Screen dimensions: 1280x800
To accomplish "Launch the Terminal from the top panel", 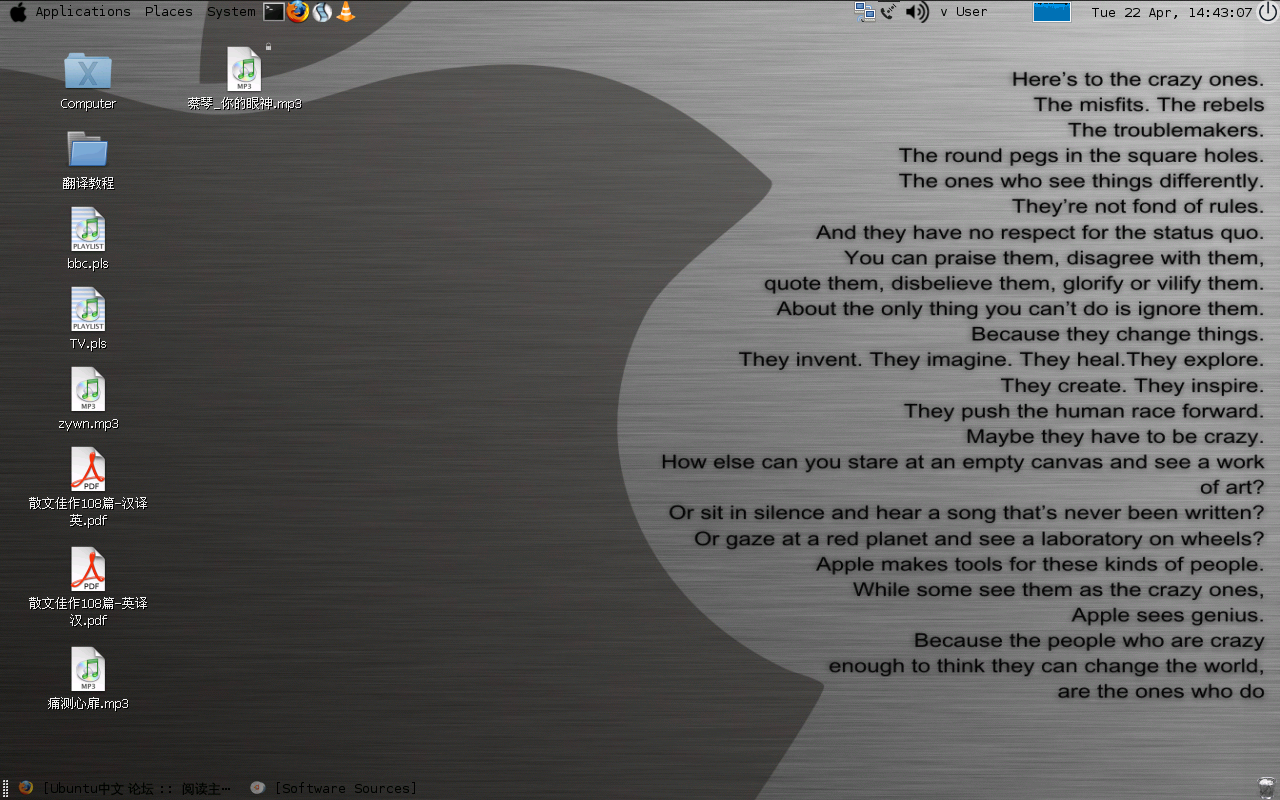I will coord(274,12).
